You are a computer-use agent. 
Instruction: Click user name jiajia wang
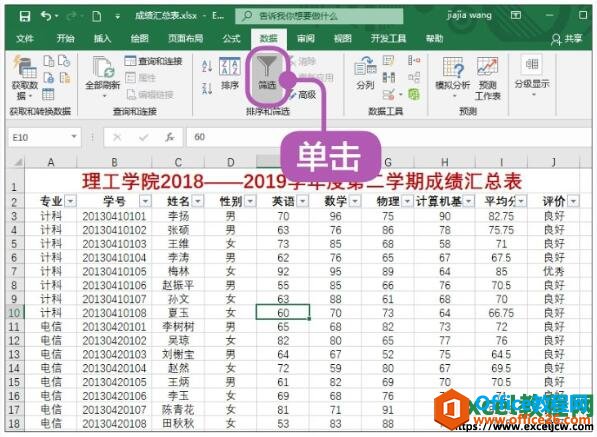pyautogui.click(x=469, y=16)
